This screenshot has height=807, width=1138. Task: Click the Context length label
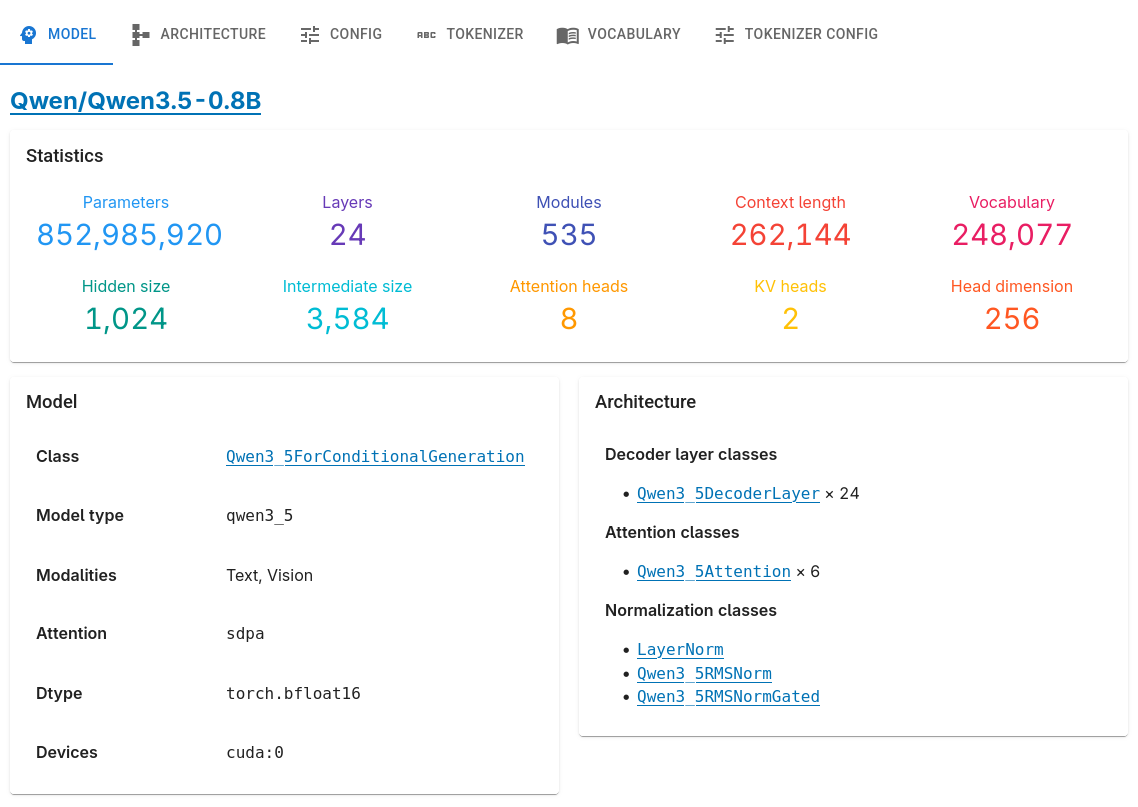(790, 202)
